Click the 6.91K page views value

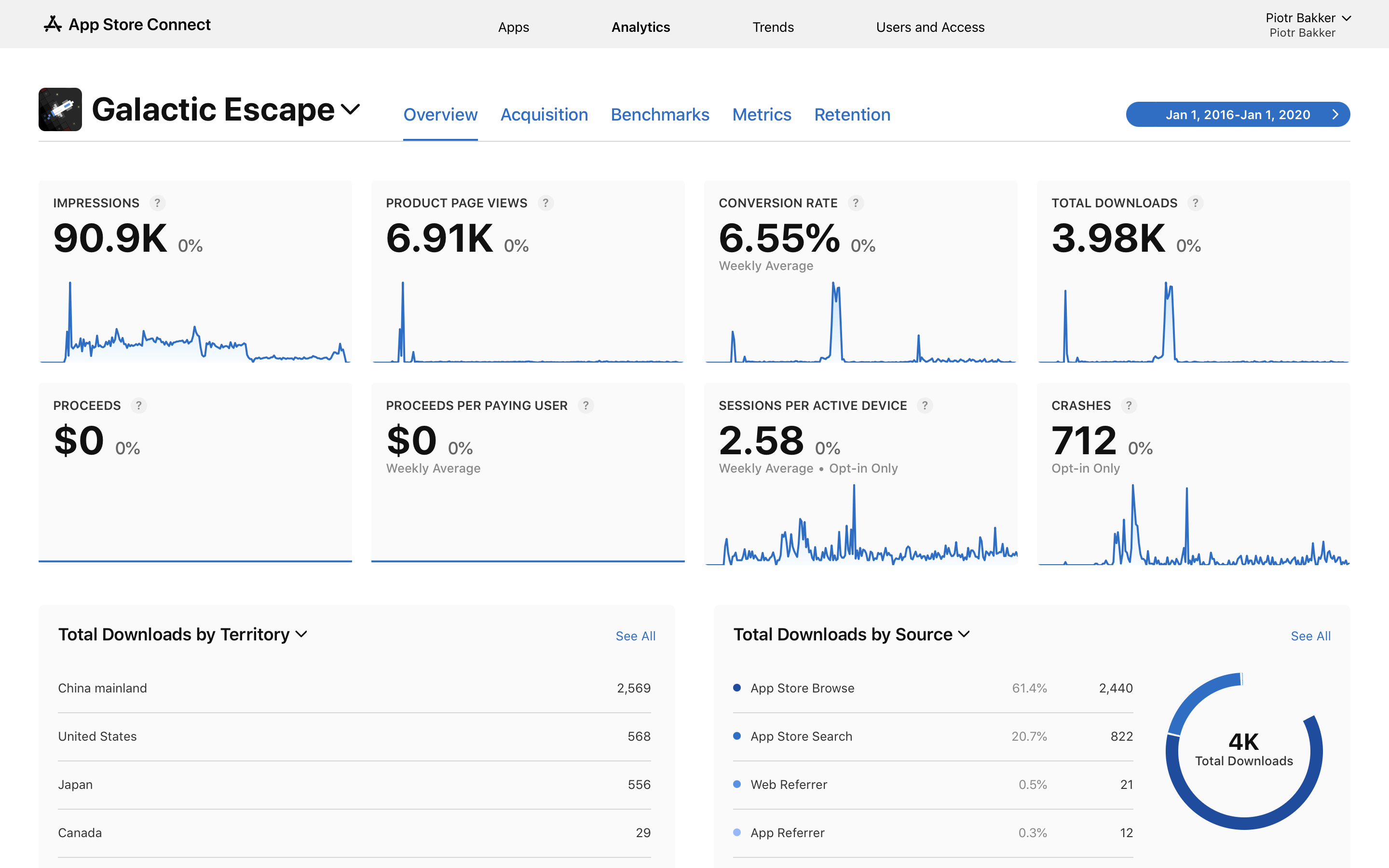tap(440, 238)
